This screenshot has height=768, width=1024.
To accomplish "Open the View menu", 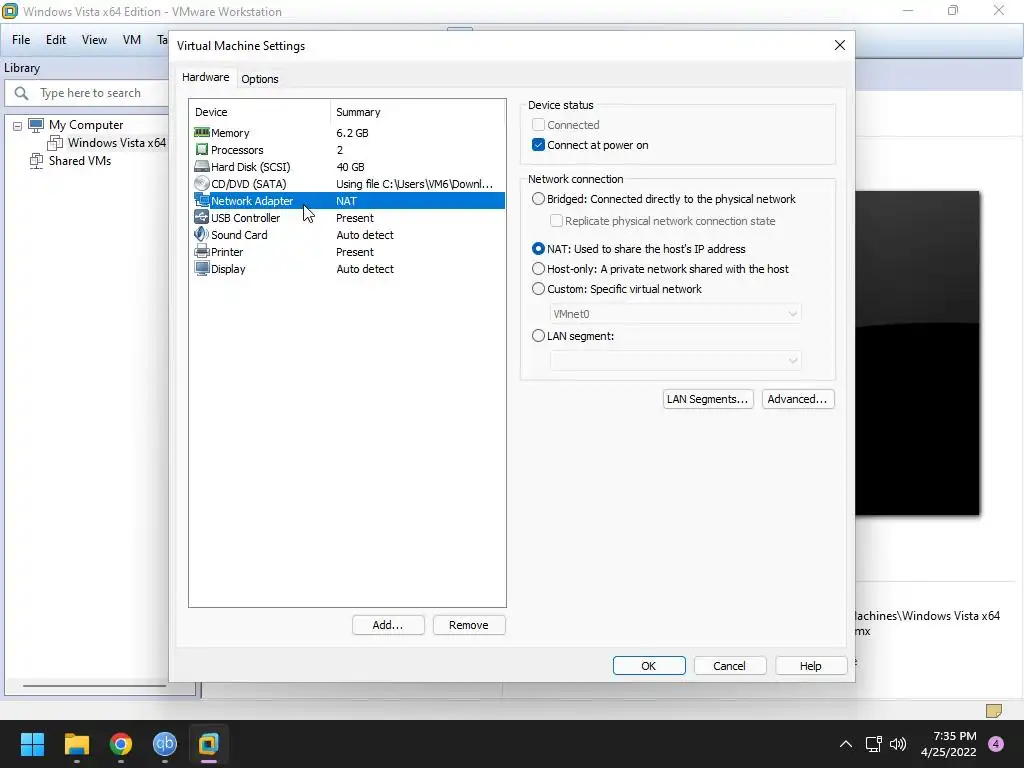I will click(94, 40).
